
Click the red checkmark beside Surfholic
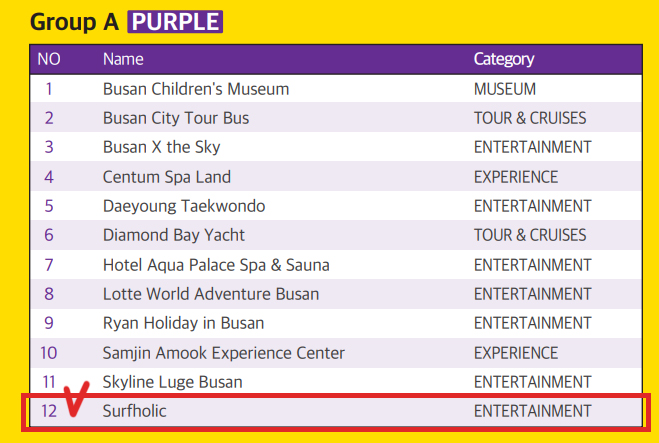point(76,398)
